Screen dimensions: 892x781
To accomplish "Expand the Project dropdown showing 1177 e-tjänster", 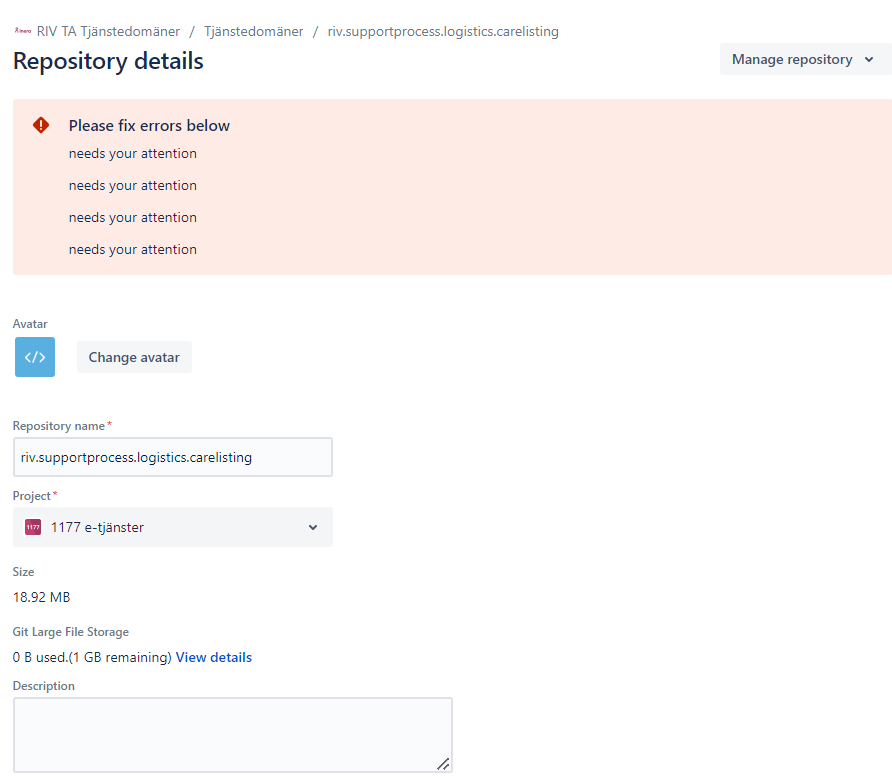I will (x=173, y=527).
